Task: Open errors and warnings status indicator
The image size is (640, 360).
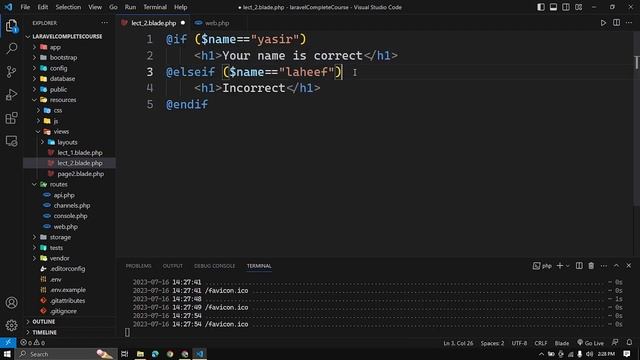Action: [x=32, y=342]
